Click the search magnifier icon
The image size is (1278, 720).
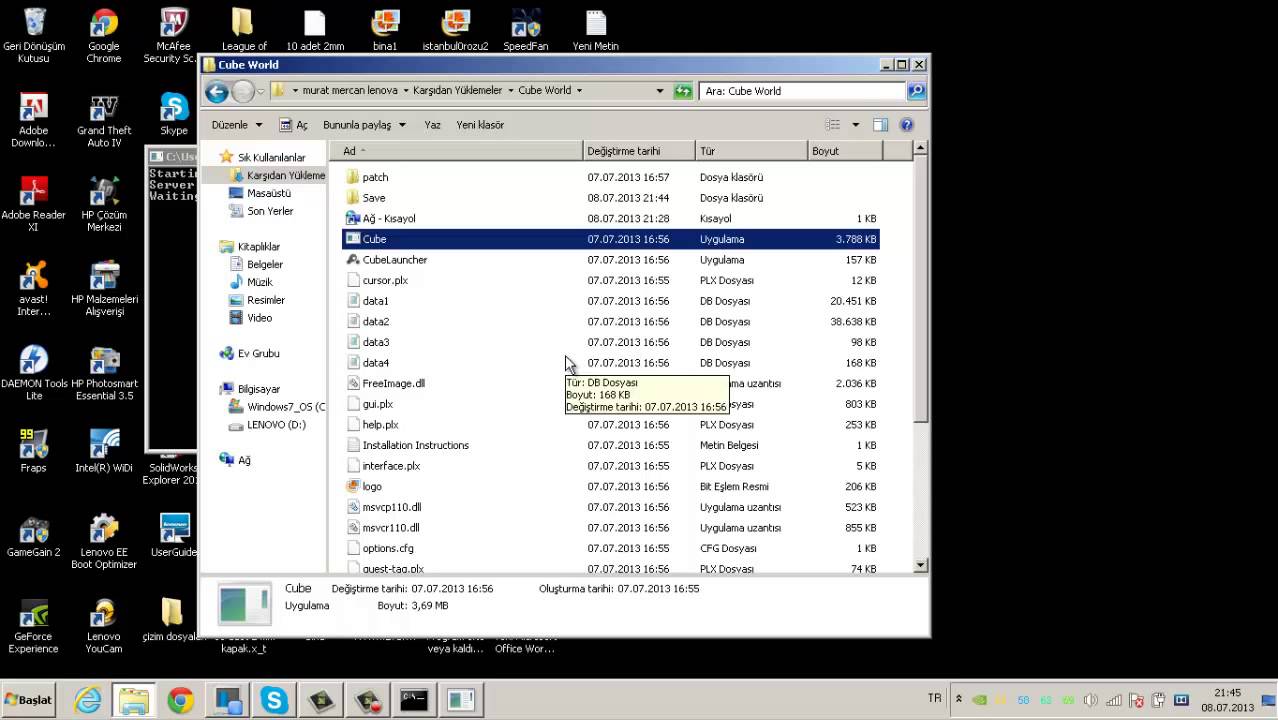click(916, 91)
